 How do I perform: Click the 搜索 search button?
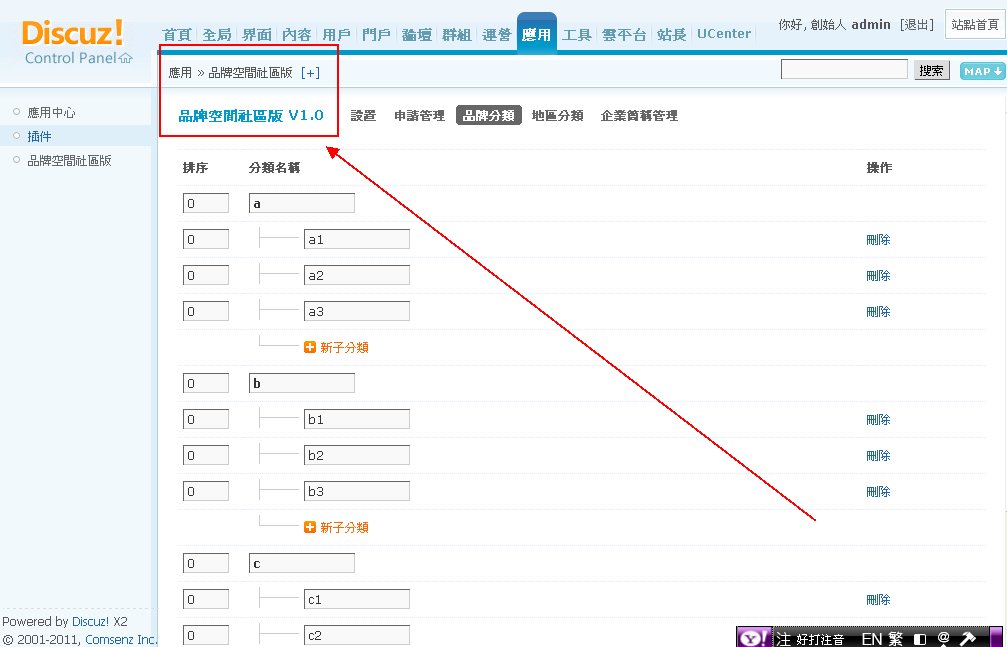click(x=931, y=71)
